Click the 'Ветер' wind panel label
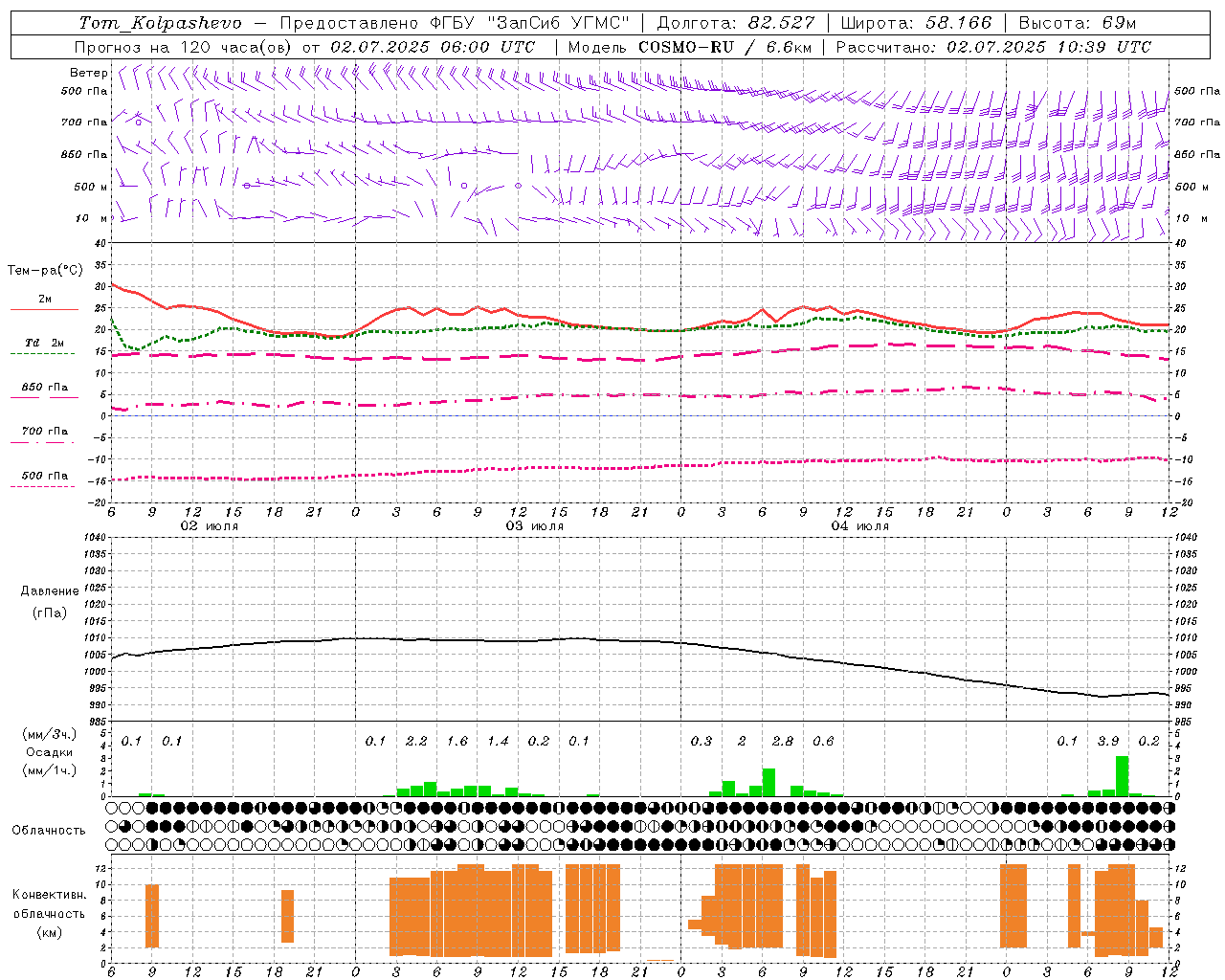The width and height of the screenshot is (1225, 980). pyautogui.click(x=88, y=73)
